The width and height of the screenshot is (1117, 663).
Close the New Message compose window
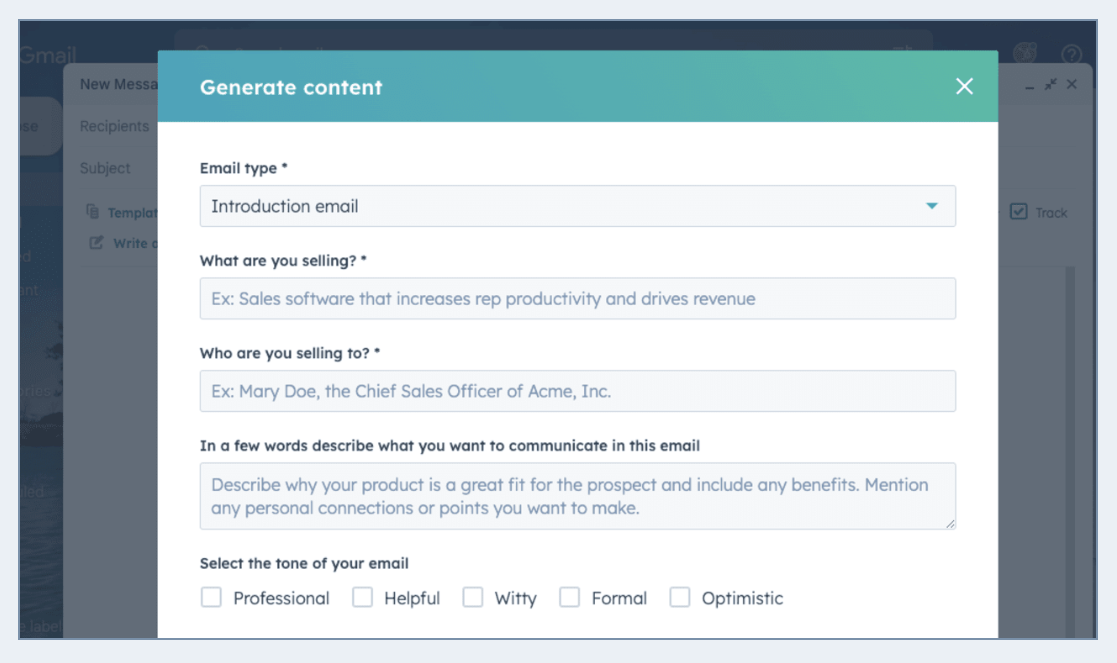click(x=1072, y=85)
